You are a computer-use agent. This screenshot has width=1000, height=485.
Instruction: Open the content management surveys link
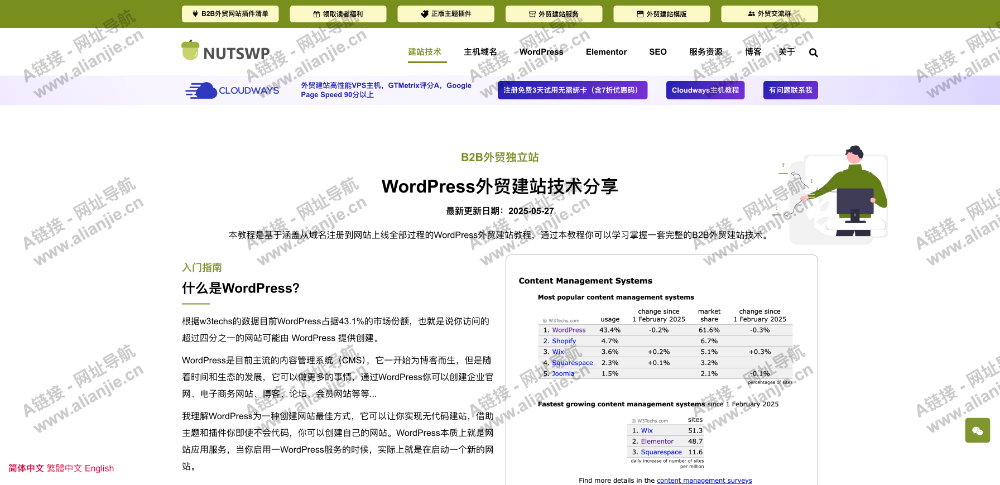[704, 481]
